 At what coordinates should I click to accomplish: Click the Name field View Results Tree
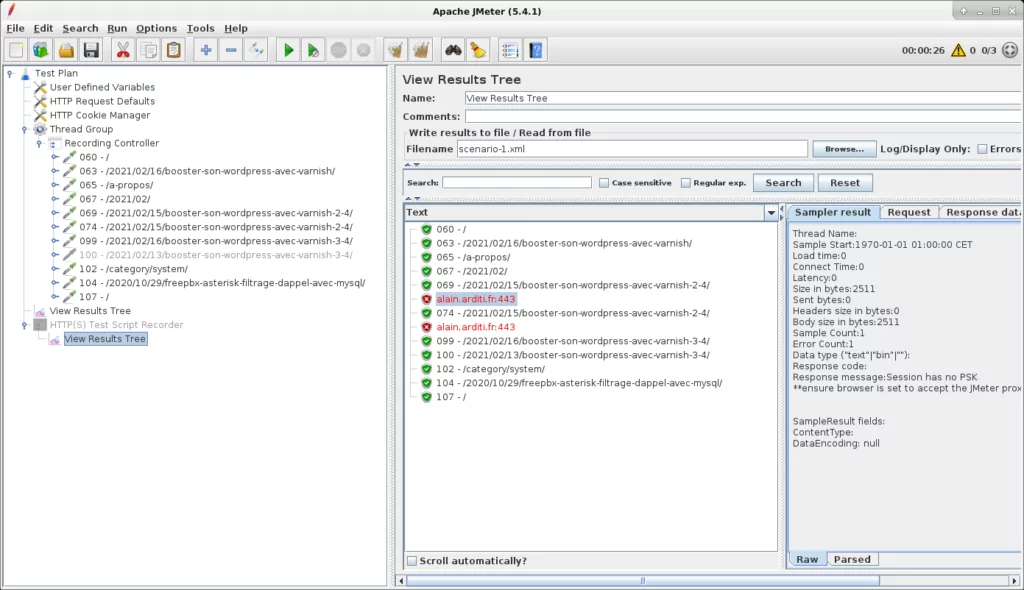pyautogui.click(x=744, y=98)
